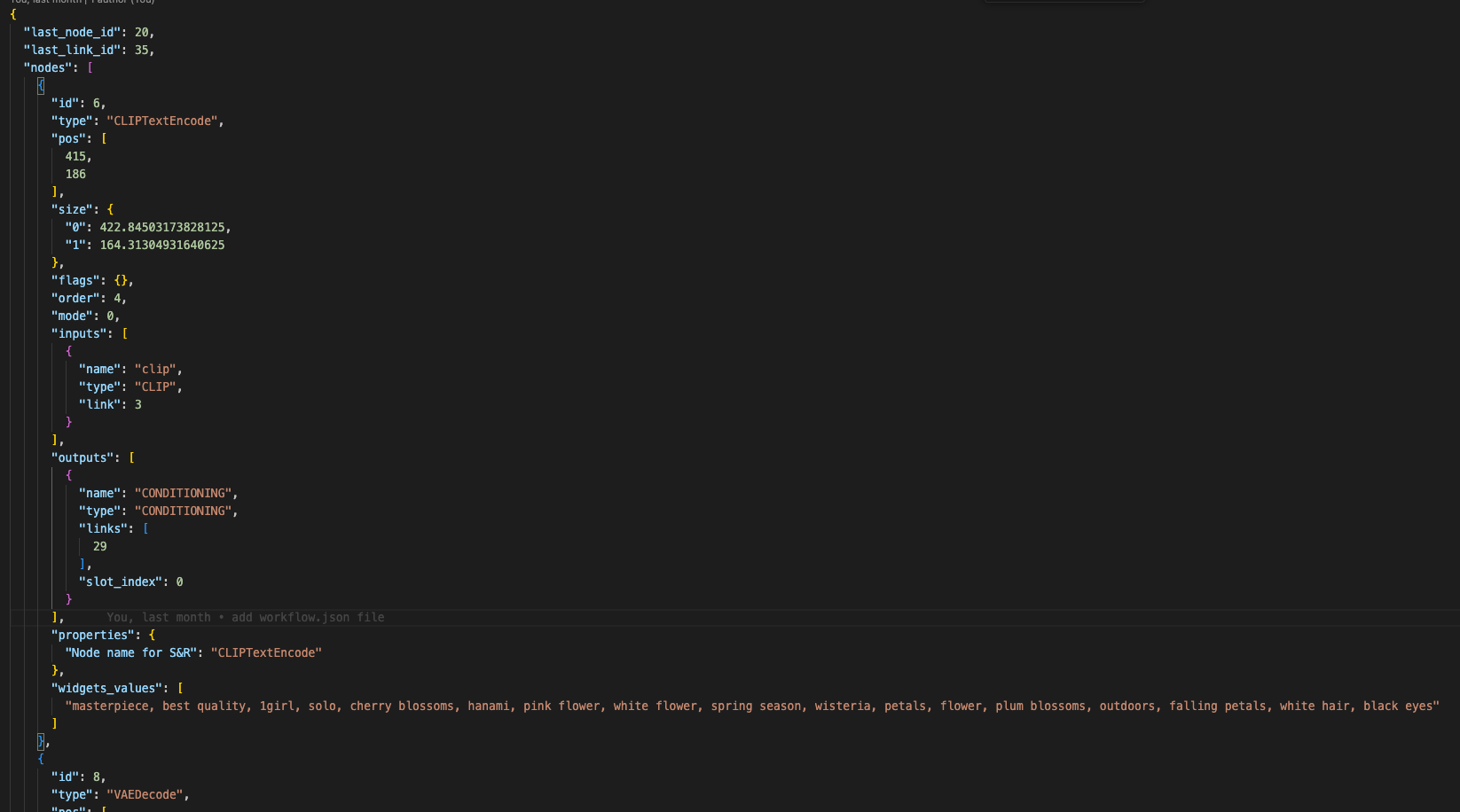Place cursor on the "last_node_id" key
This screenshot has width=1460, height=812.
click(72, 32)
